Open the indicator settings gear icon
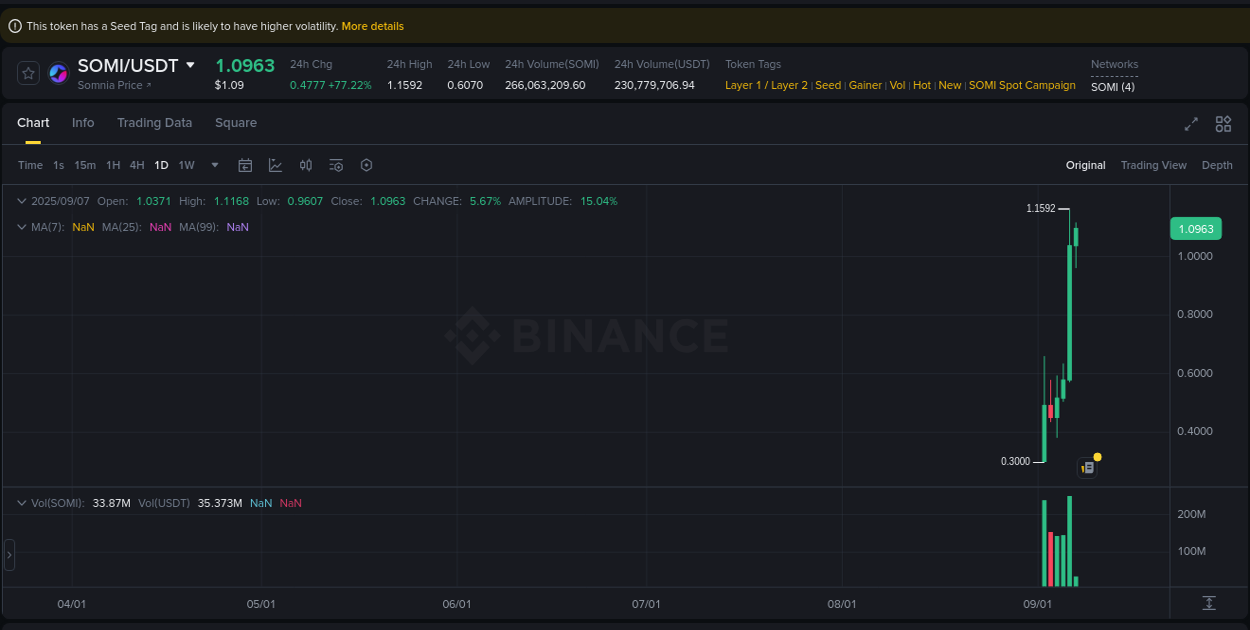The image size is (1250, 630). click(x=336, y=165)
